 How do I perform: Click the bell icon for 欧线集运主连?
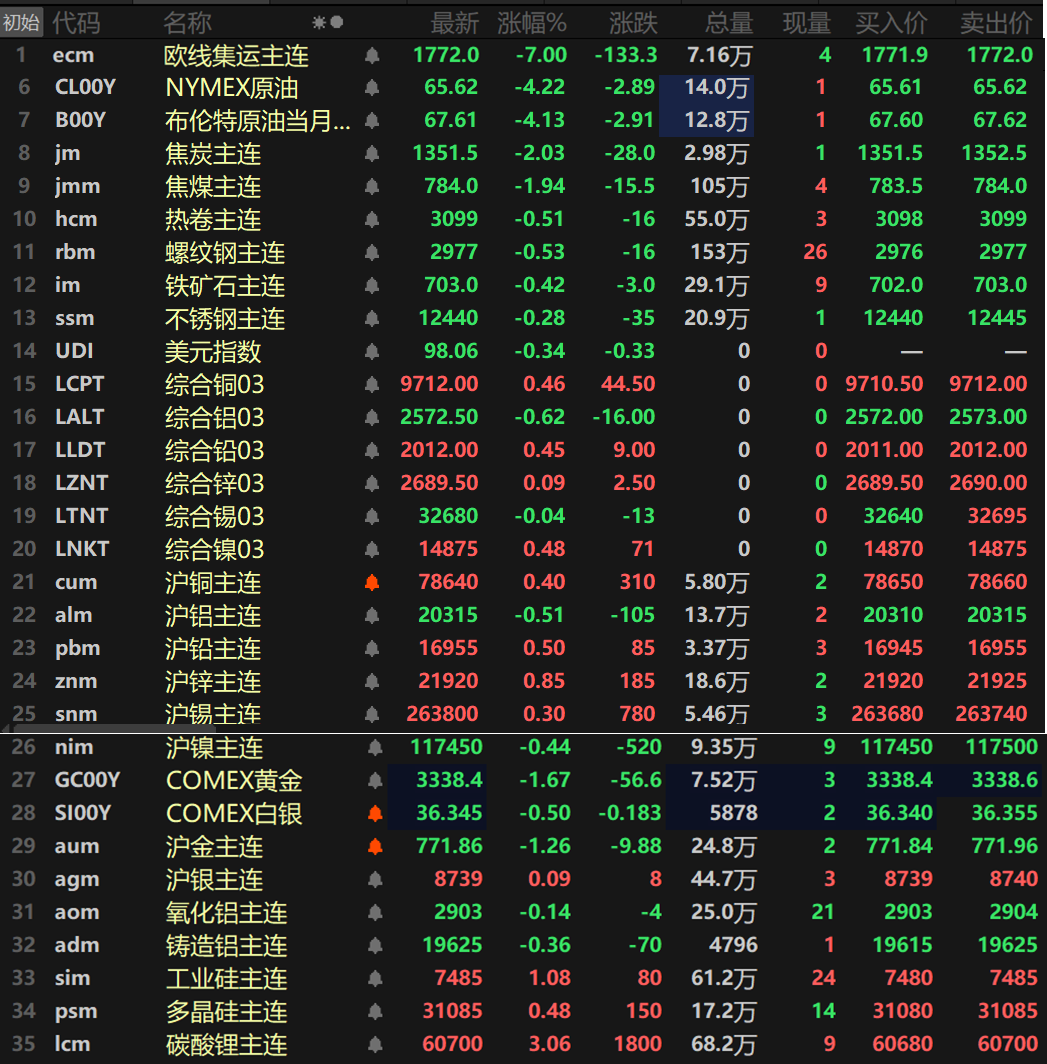[x=372, y=55]
